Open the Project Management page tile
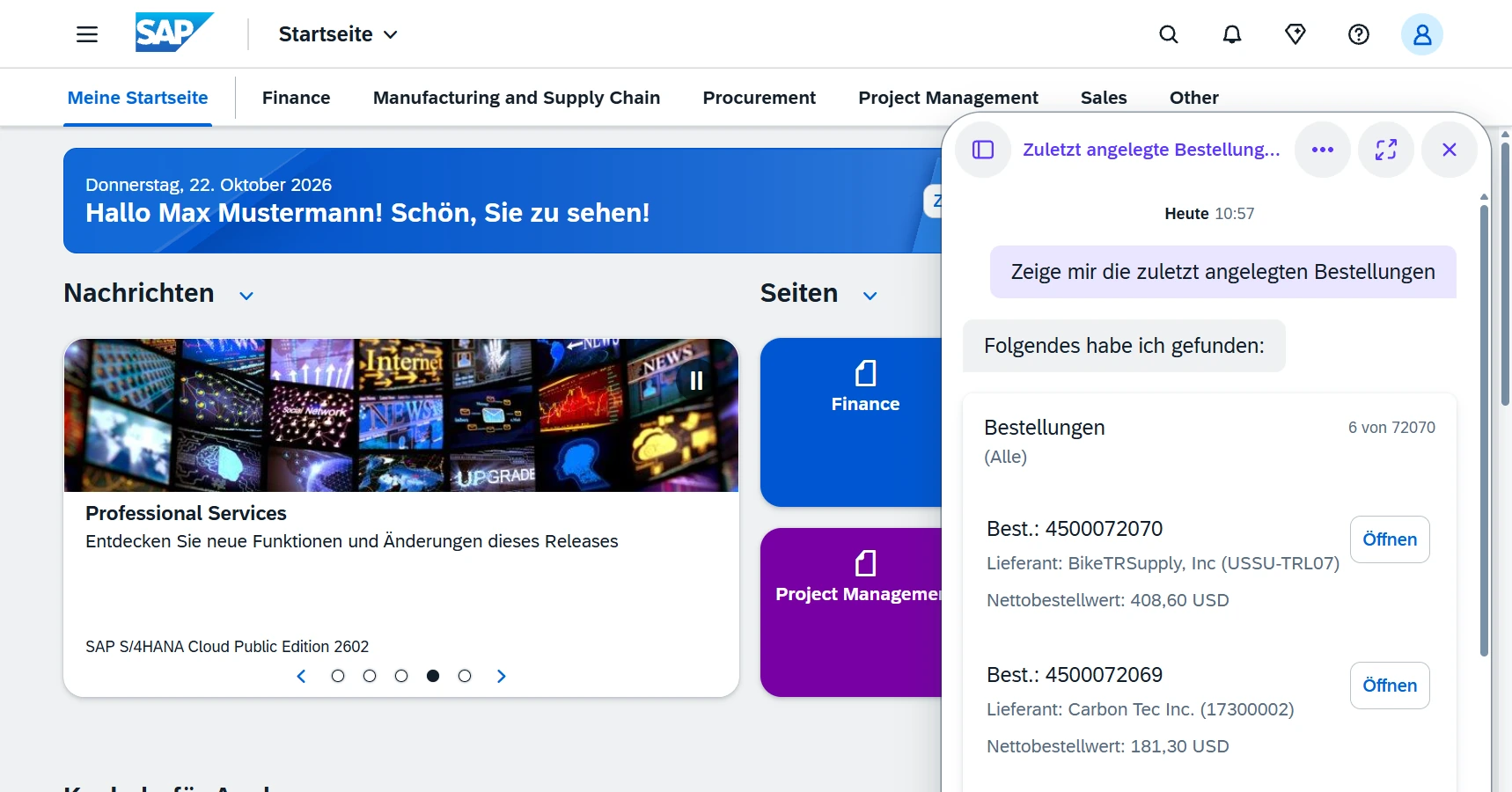The width and height of the screenshot is (1512, 792). coord(851,612)
